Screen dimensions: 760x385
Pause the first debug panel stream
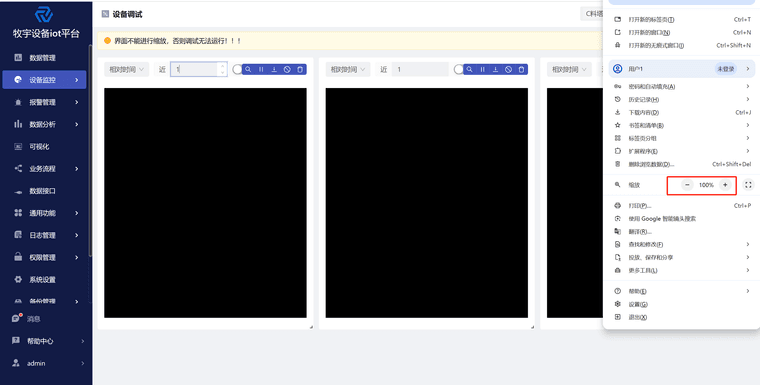(261, 70)
